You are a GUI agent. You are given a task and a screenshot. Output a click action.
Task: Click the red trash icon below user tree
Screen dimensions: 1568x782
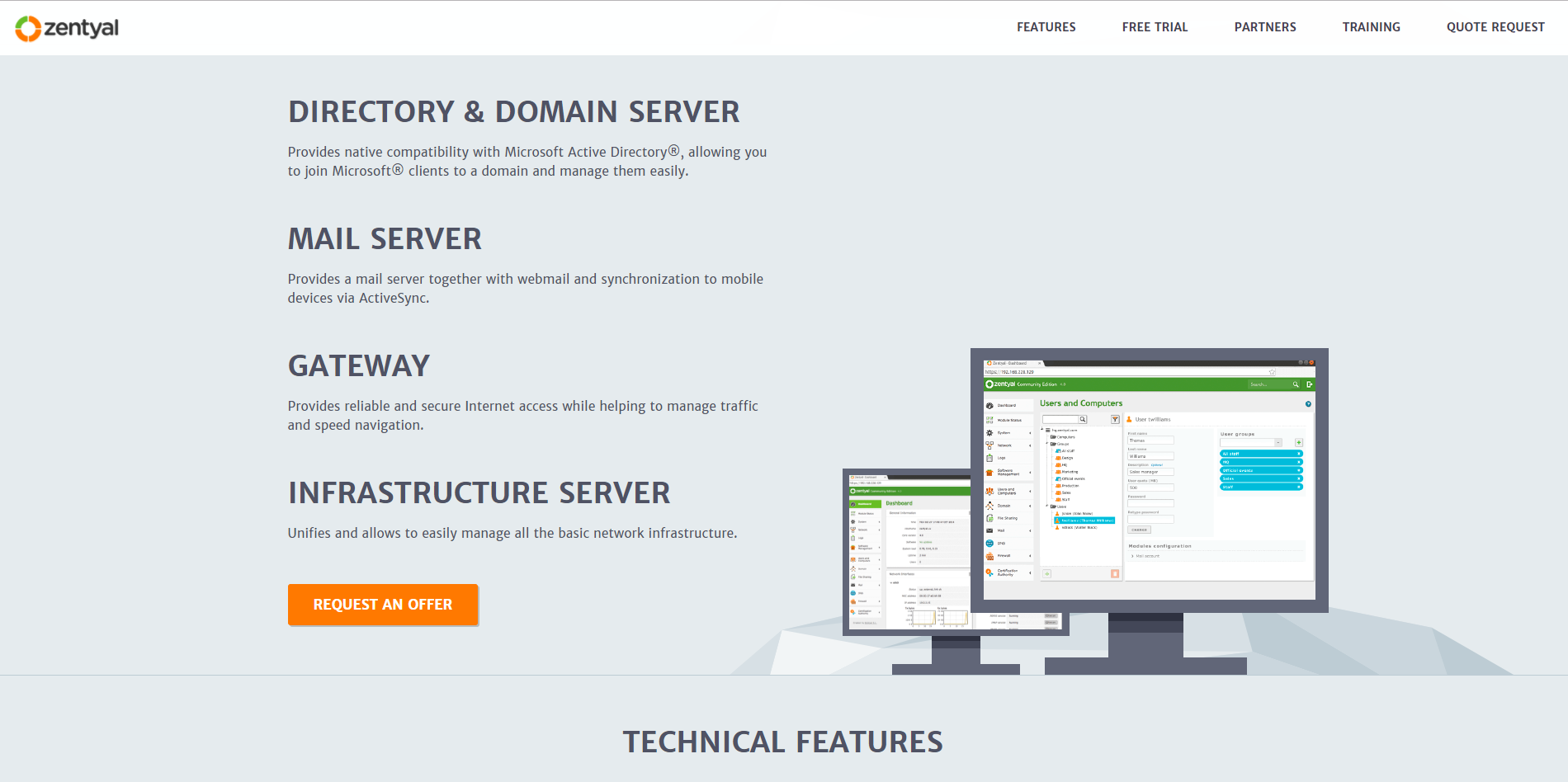[x=1115, y=573]
